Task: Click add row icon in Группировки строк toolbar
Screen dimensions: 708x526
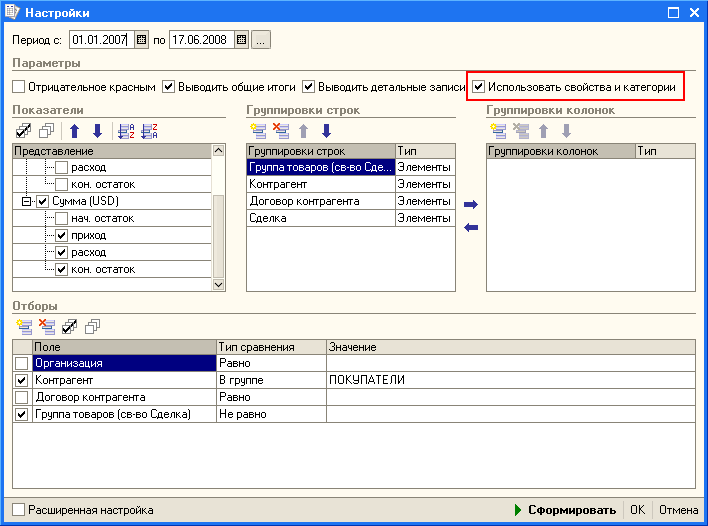Action: click(x=258, y=131)
